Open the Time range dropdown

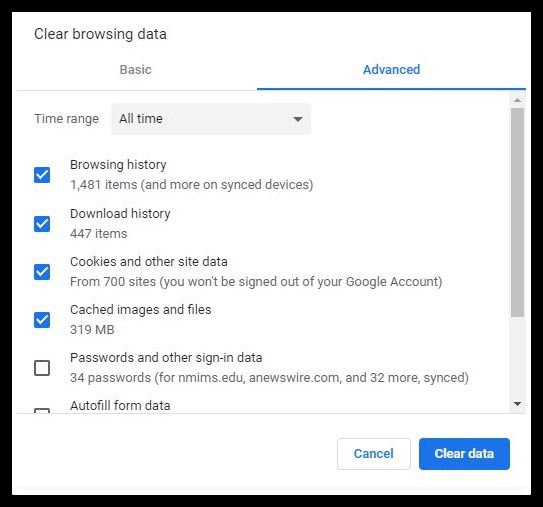pyautogui.click(x=211, y=119)
